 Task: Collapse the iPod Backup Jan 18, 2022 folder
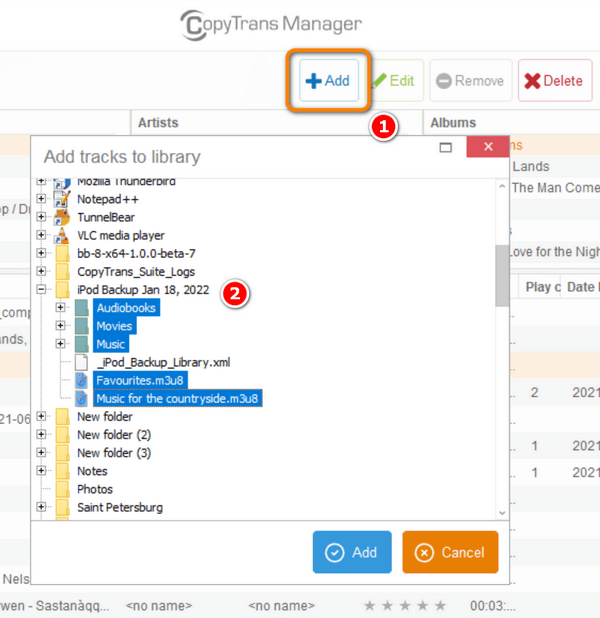click(41, 289)
